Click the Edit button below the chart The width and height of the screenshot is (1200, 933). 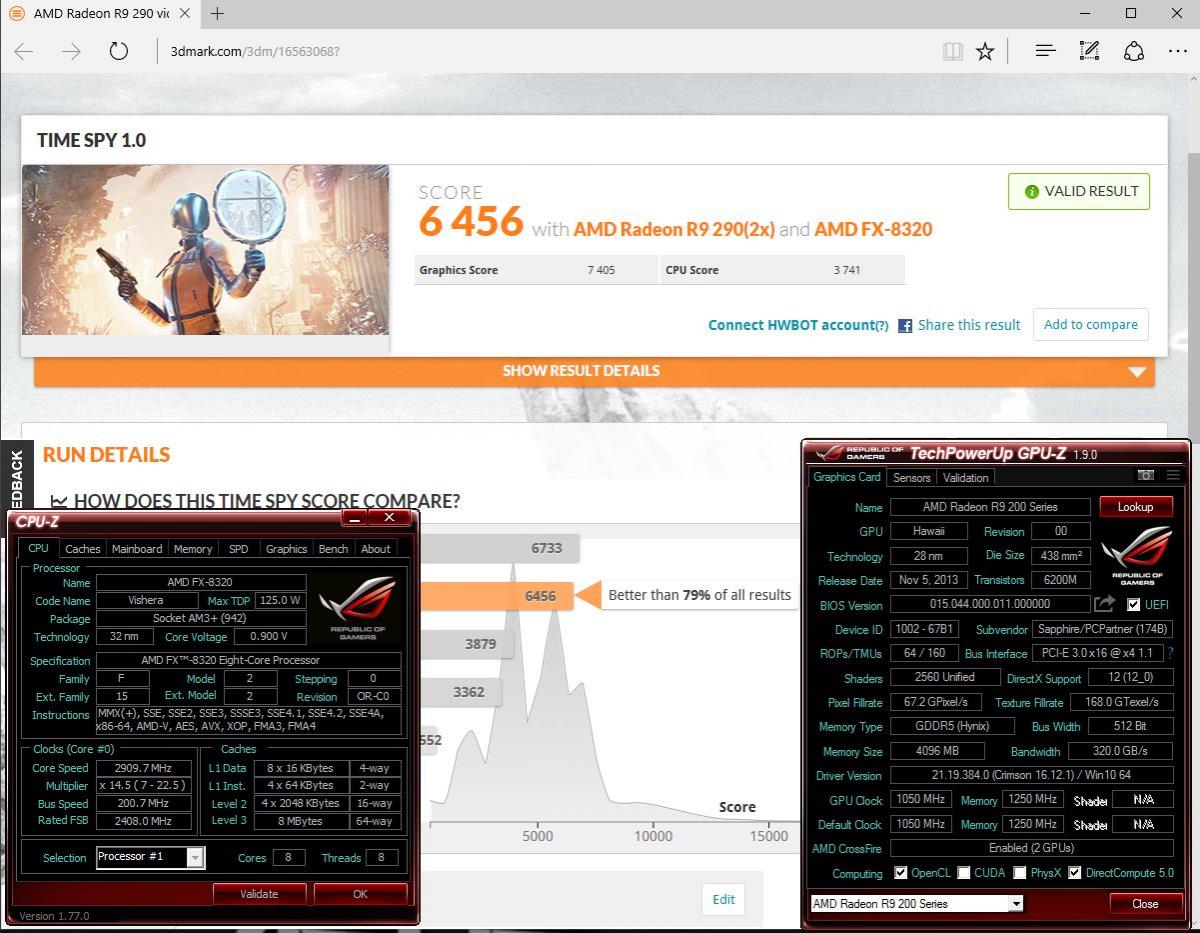(x=724, y=899)
